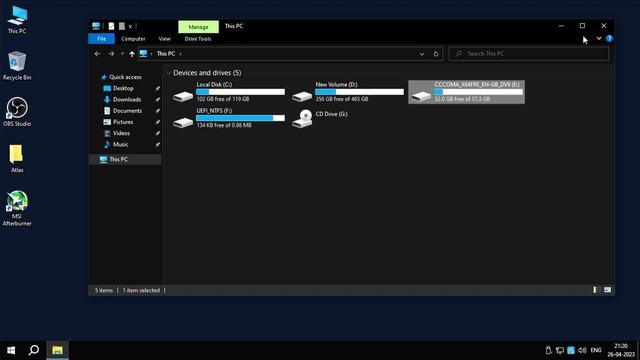Select the New Volume (D:) drive

pos(348,92)
